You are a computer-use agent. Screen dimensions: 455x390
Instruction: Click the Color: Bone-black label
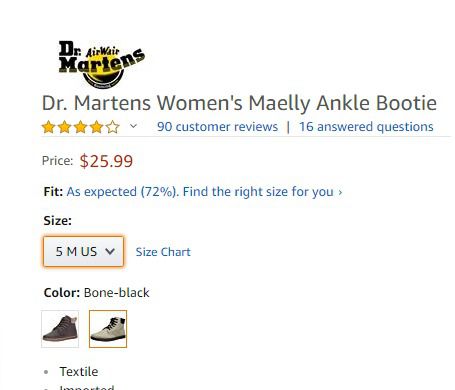[97, 293]
